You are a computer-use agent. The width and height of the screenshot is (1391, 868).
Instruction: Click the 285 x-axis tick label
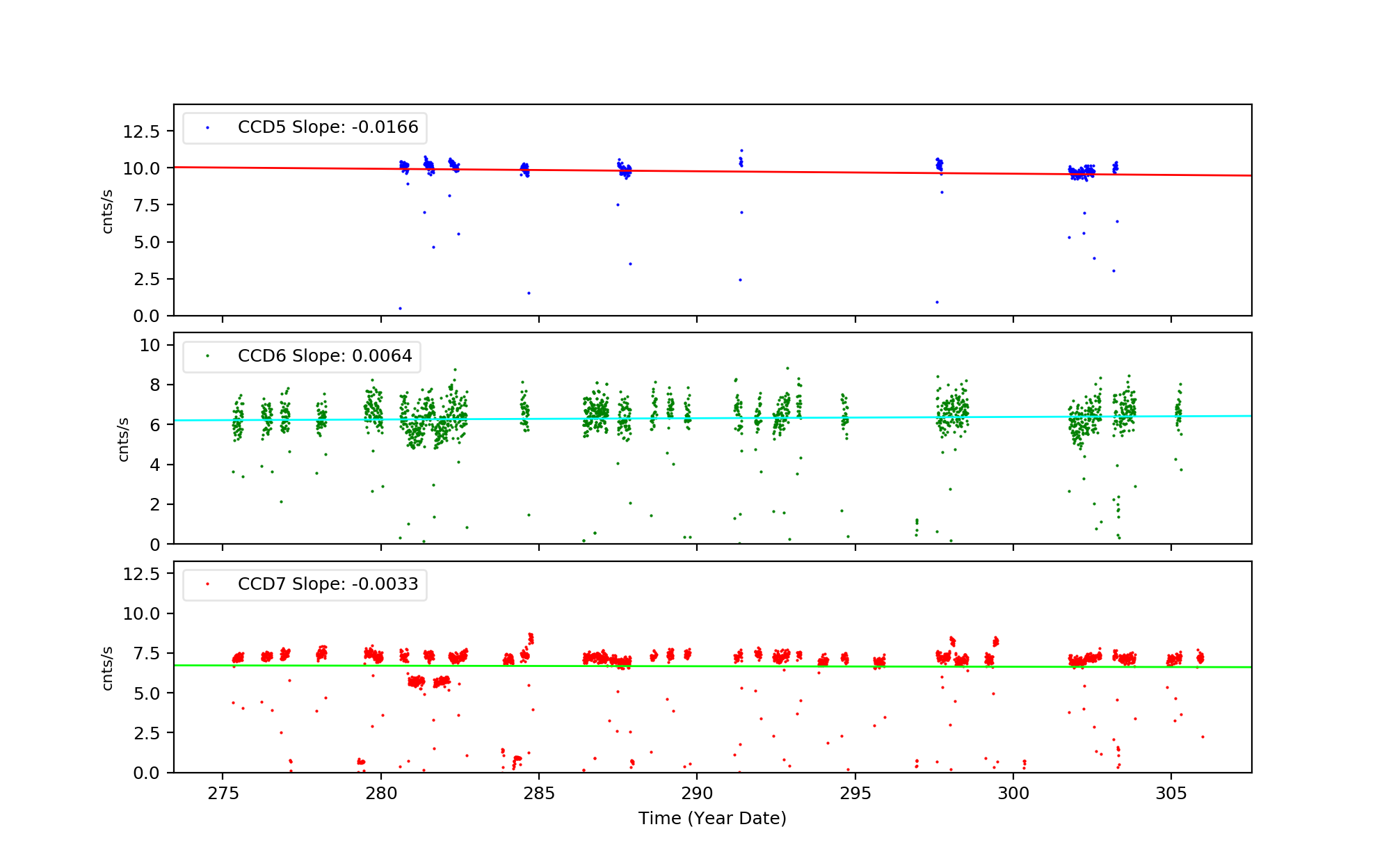[539, 794]
